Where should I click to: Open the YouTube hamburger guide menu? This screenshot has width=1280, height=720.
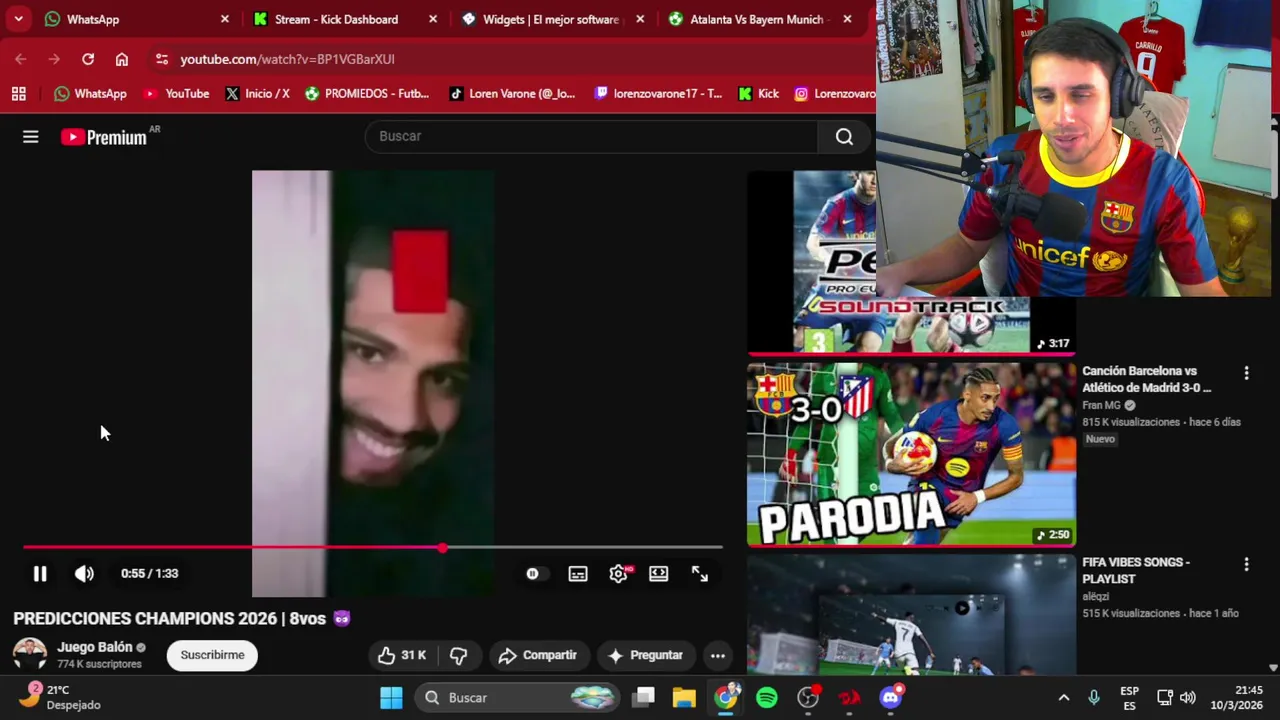31,137
